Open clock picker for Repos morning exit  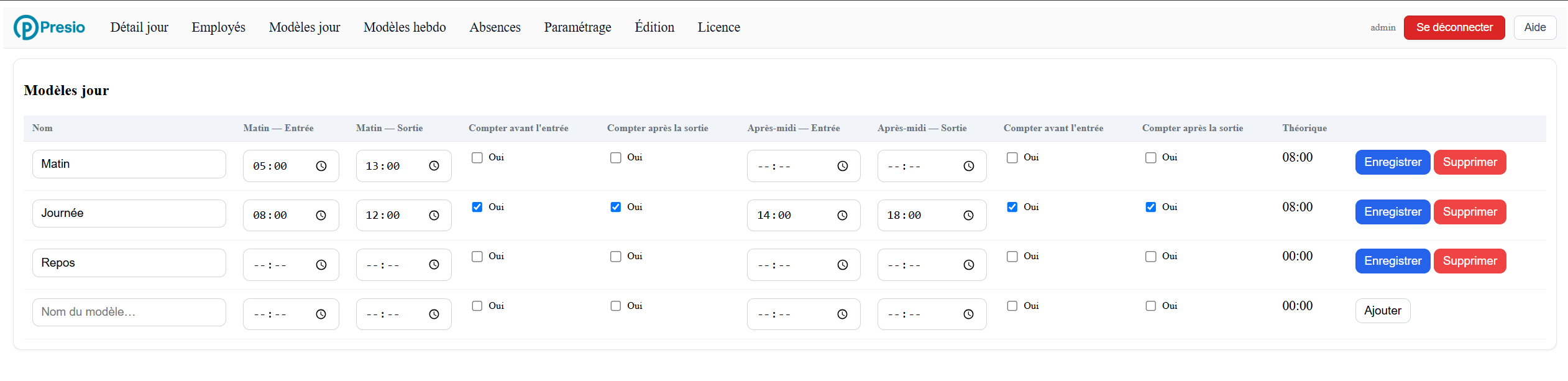434,265
